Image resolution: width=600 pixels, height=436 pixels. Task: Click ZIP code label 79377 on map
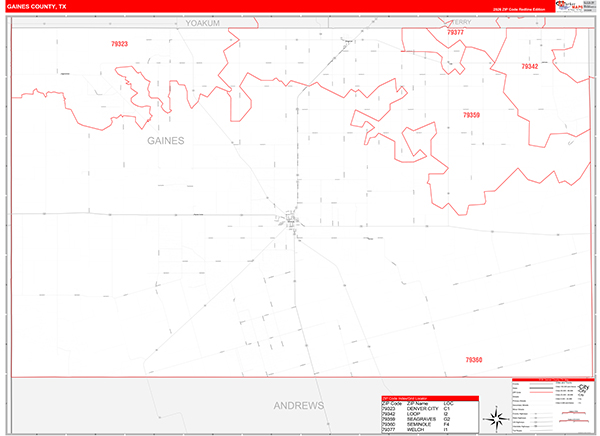coord(455,33)
